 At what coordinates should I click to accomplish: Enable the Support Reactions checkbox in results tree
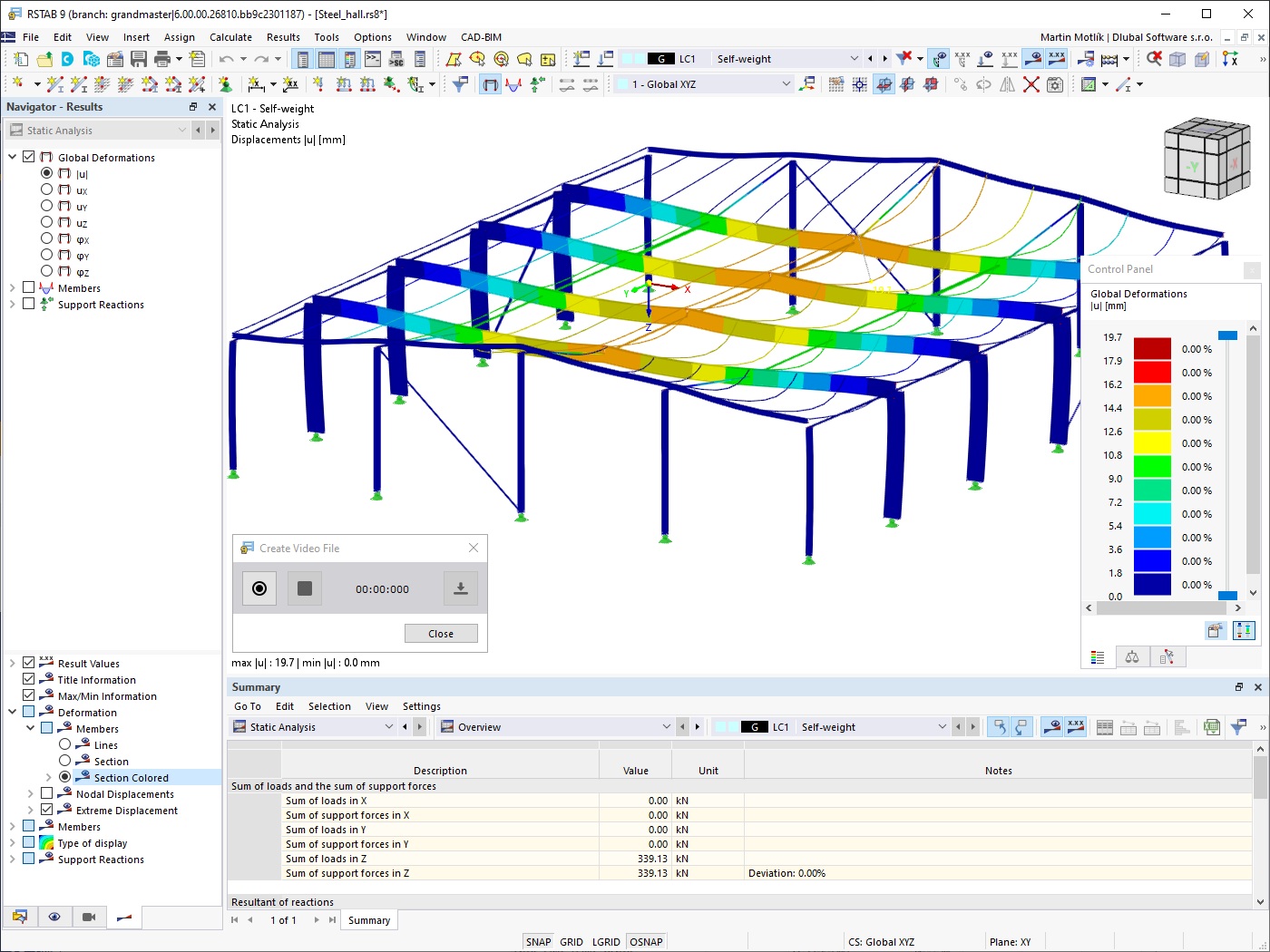point(29,304)
